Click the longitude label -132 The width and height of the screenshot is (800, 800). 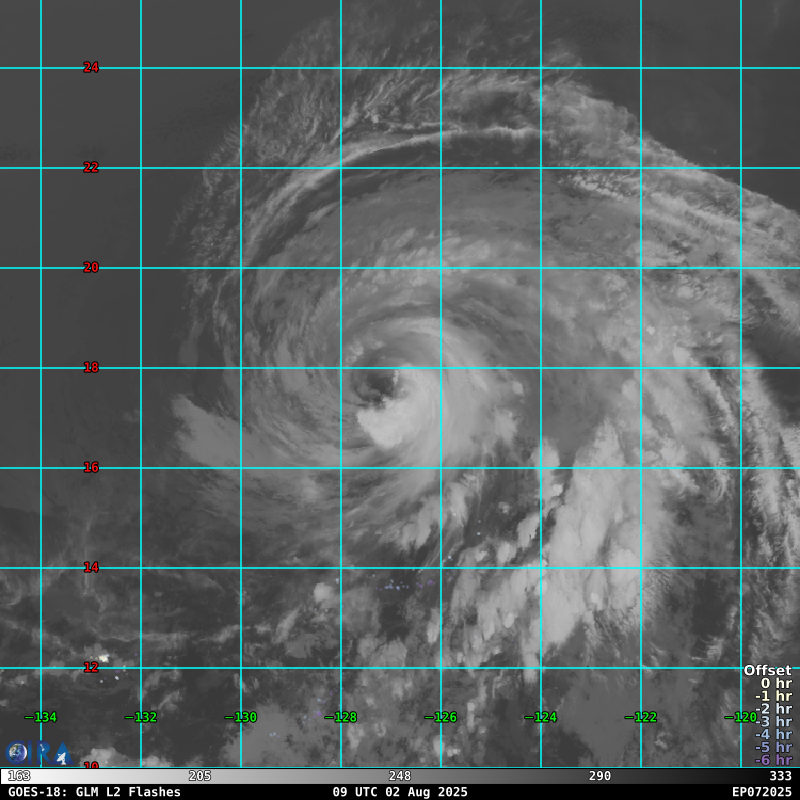pos(141,717)
